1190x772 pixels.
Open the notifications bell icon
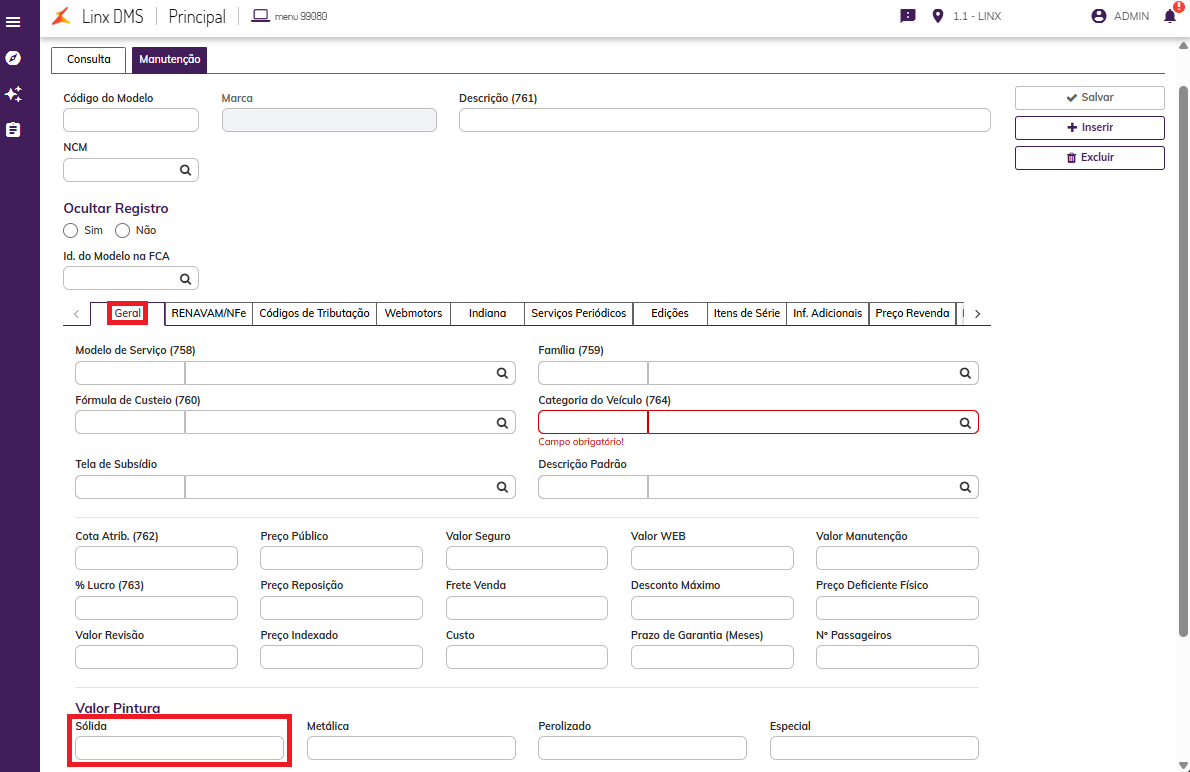[x=1169, y=16]
